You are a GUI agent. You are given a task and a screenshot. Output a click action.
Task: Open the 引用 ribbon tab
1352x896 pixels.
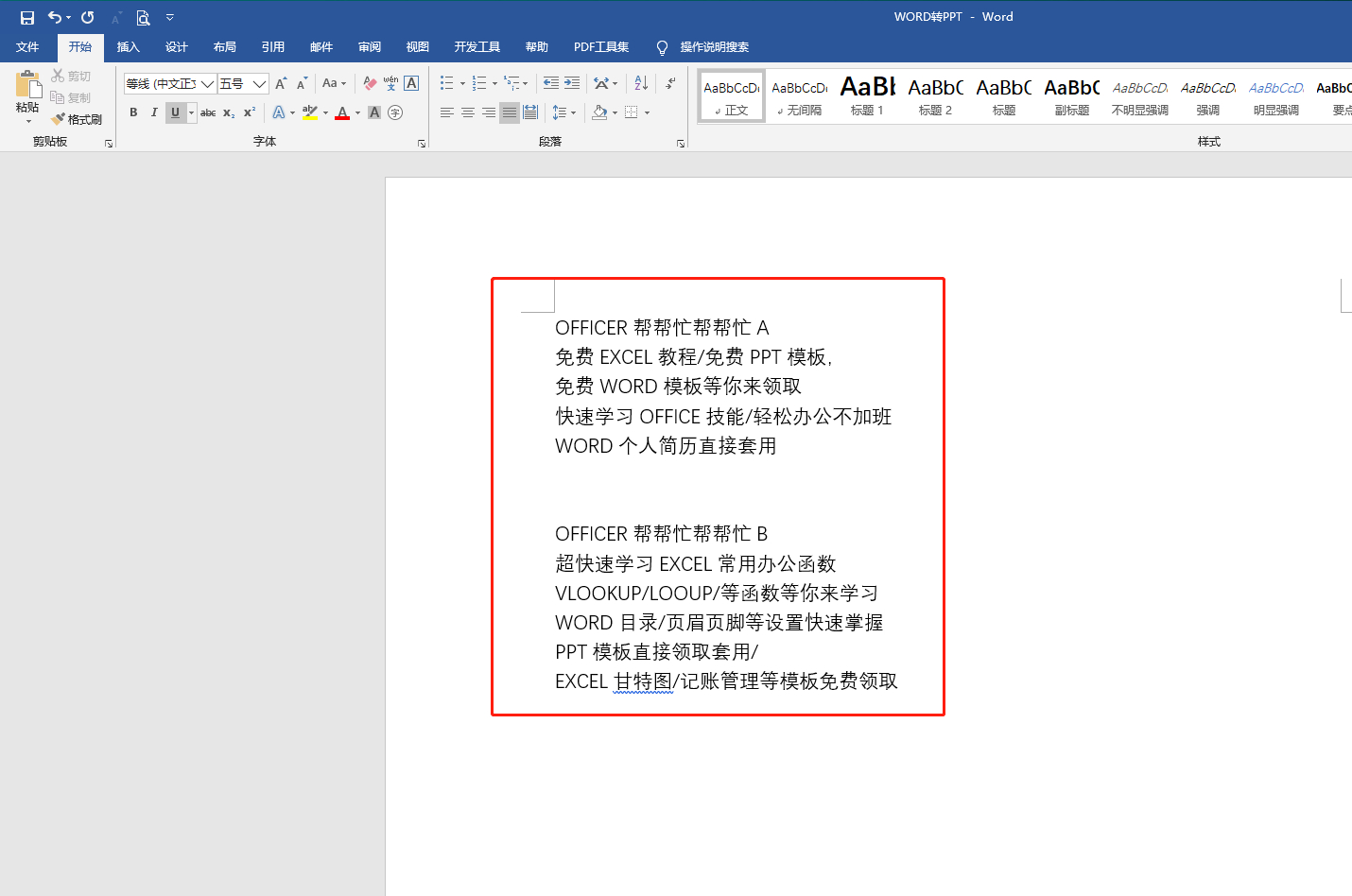(272, 47)
